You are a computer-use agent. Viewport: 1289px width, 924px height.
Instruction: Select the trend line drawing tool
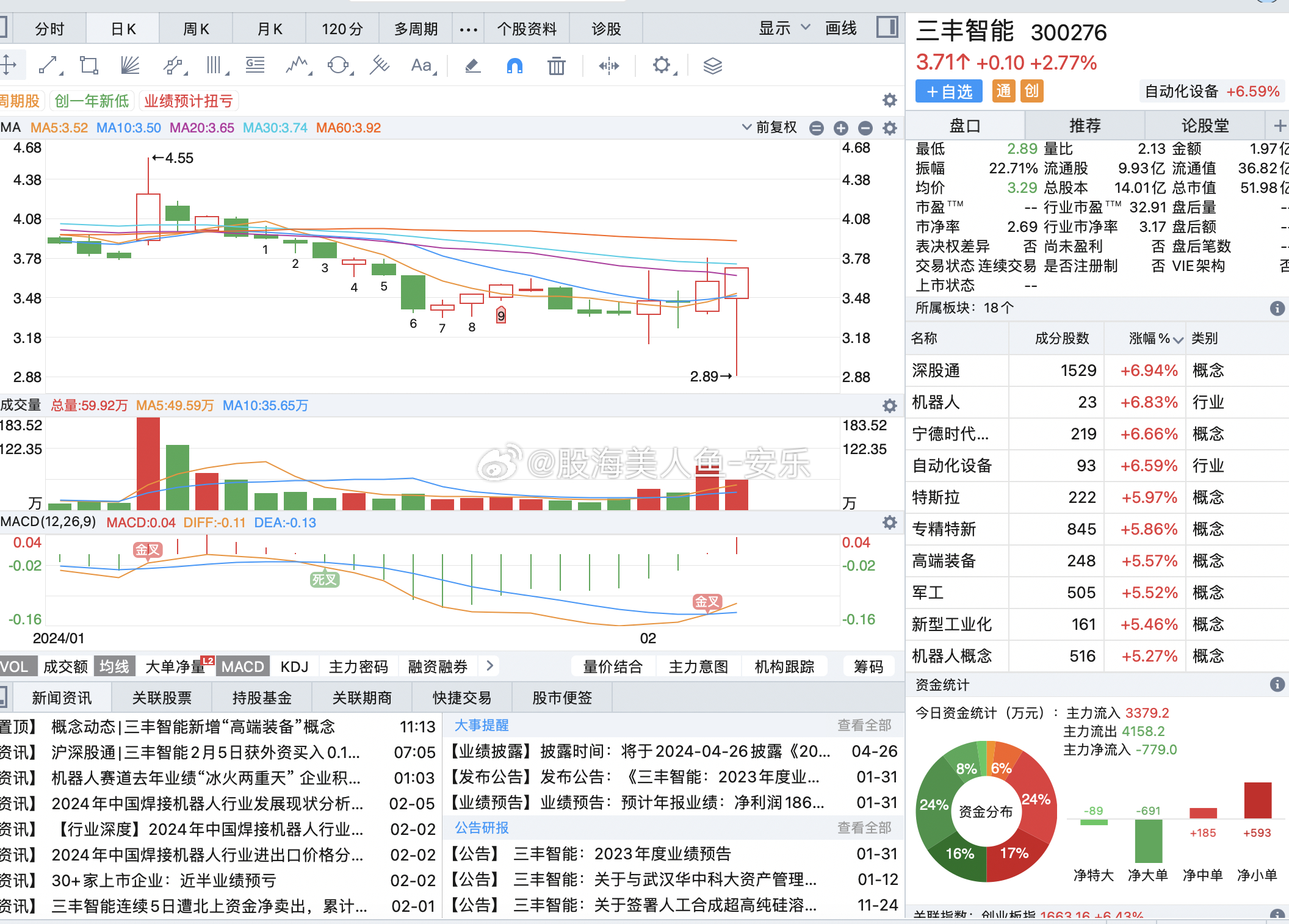coord(49,65)
